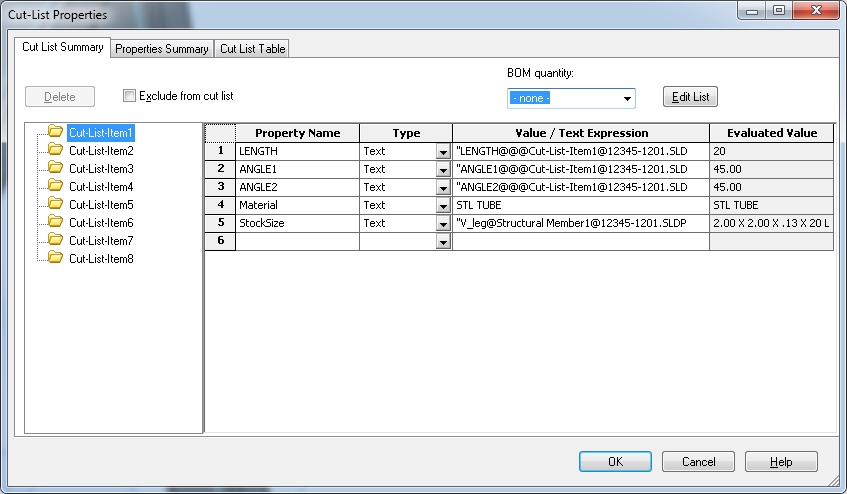This screenshot has width=847, height=494.
Task: Click the Cut-List-Item2 folder icon
Action: click(55, 150)
